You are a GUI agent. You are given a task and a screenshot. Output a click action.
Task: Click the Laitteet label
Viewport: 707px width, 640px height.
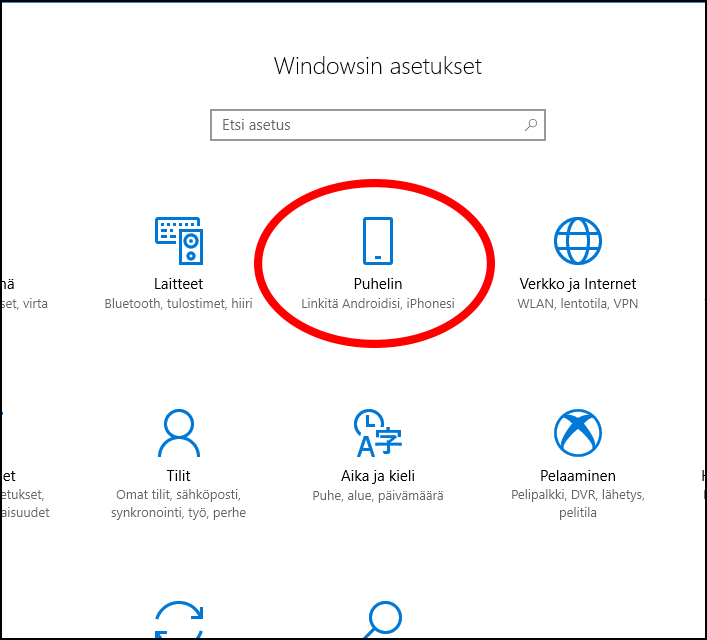pyautogui.click(x=179, y=284)
